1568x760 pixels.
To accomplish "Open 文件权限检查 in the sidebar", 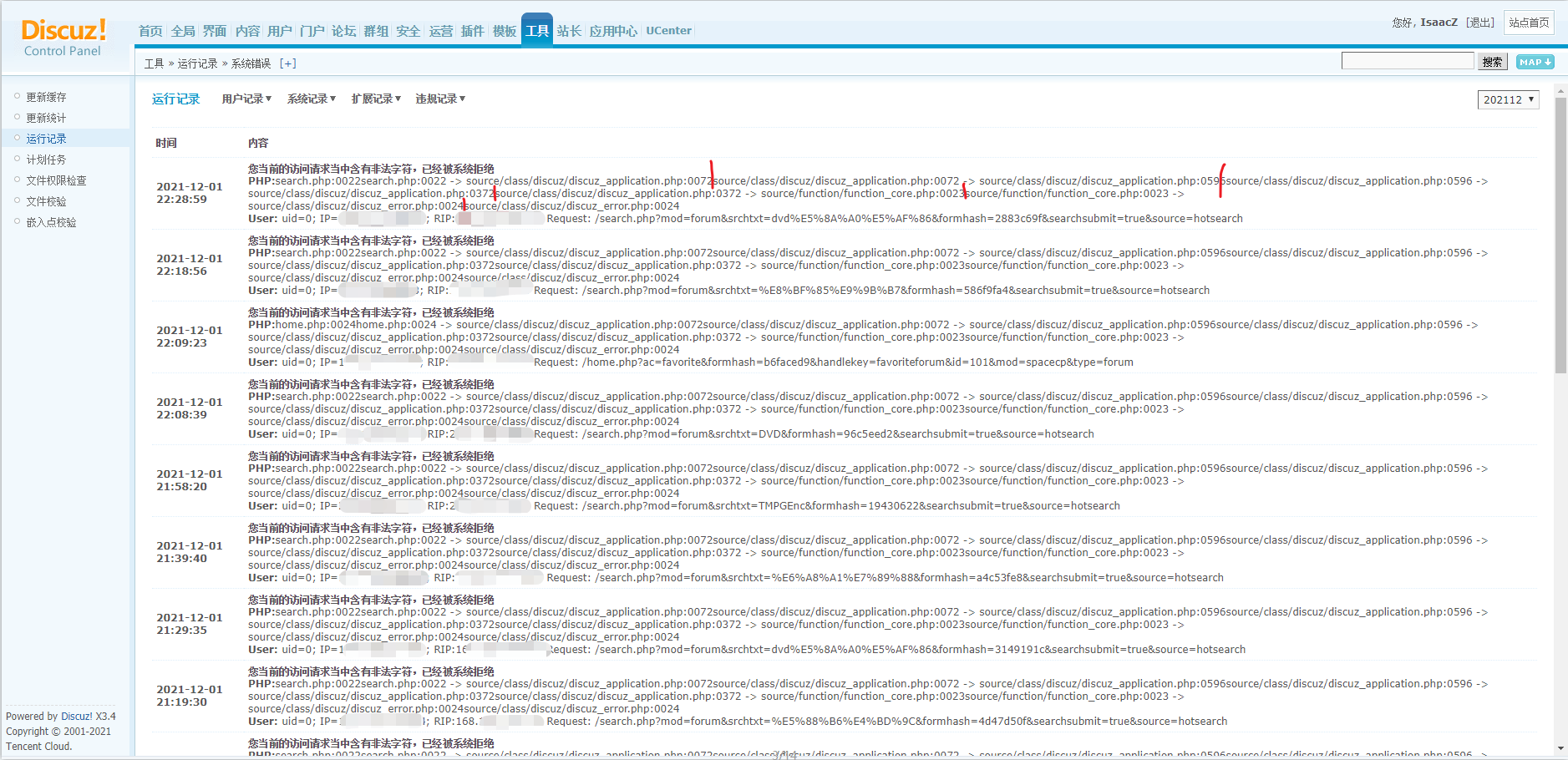I will [x=56, y=180].
